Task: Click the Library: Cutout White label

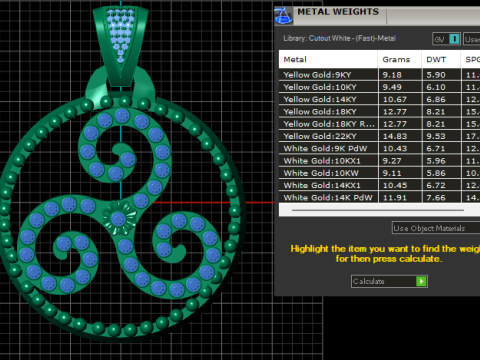Action: point(339,38)
